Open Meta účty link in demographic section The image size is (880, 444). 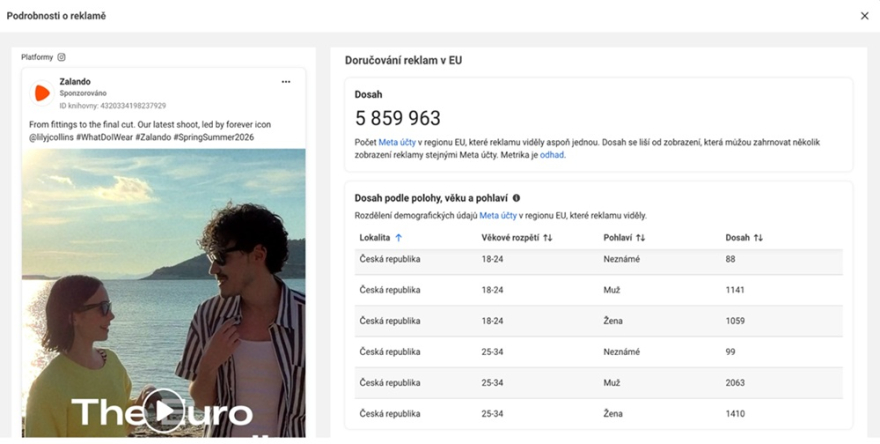498,216
